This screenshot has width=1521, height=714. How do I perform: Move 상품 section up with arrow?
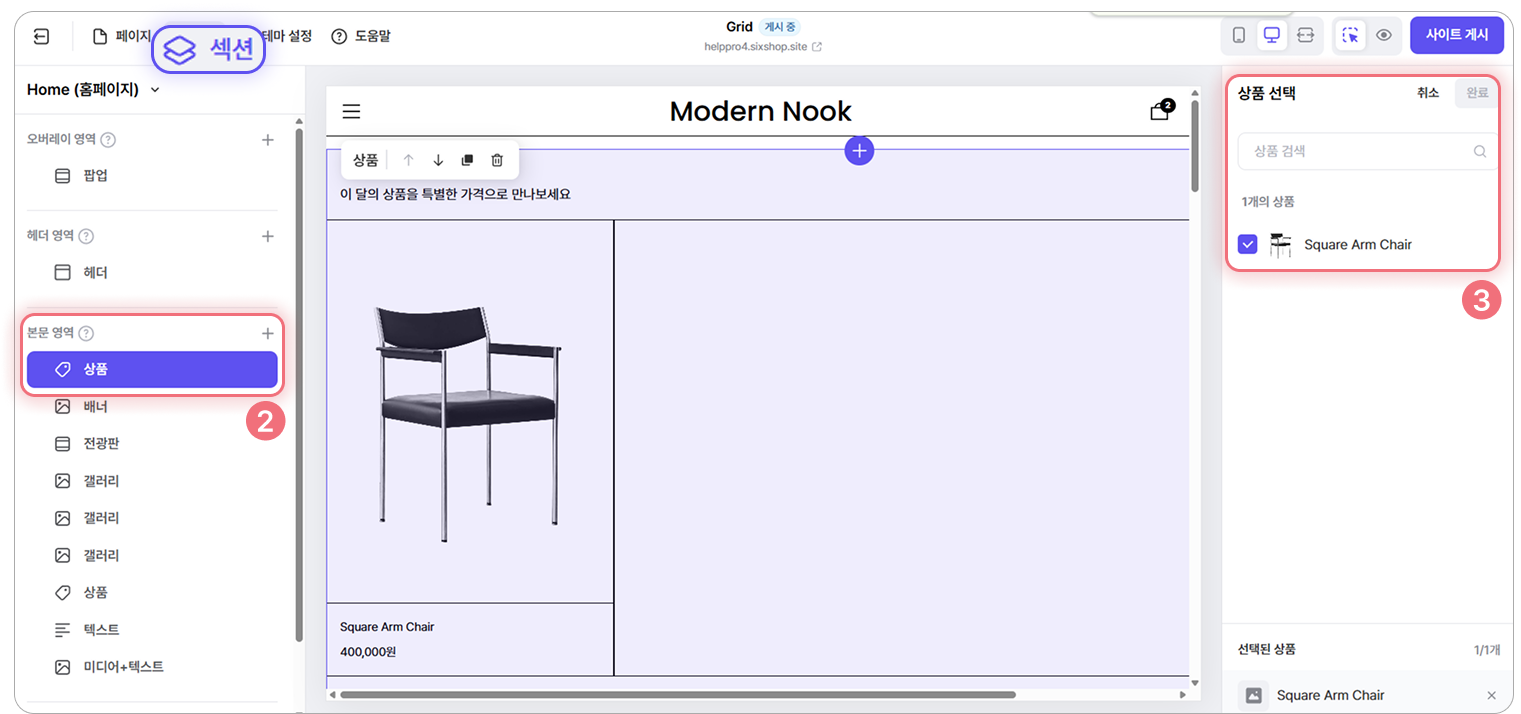408,160
